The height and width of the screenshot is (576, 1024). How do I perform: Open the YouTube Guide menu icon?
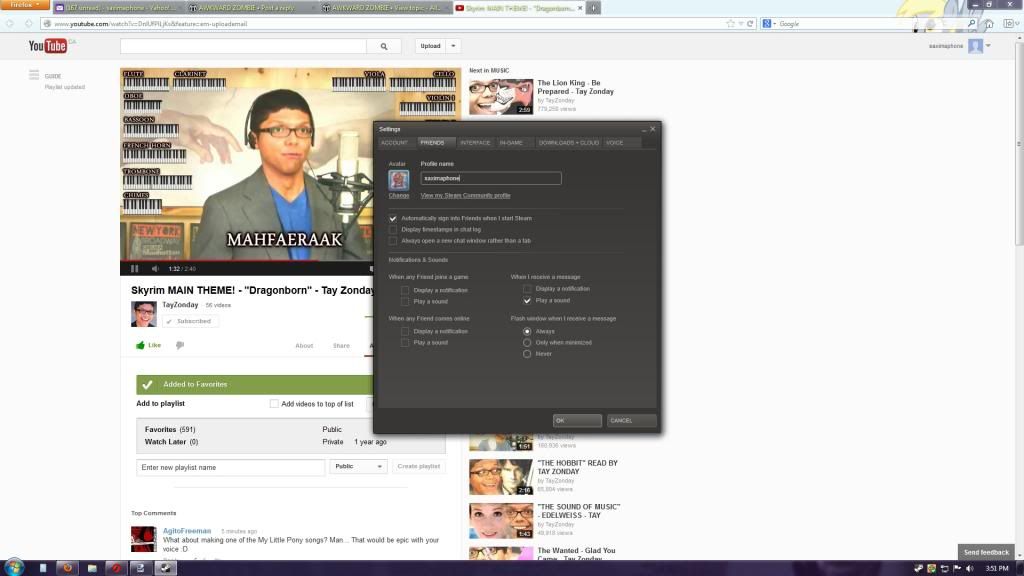point(34,75)
